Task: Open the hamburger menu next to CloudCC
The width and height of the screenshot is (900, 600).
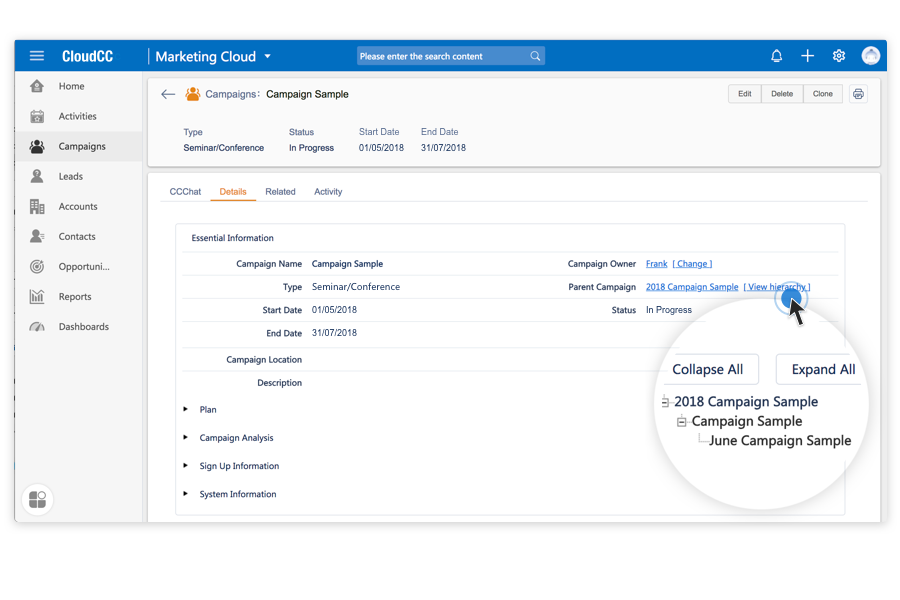Action: [36, 56]
